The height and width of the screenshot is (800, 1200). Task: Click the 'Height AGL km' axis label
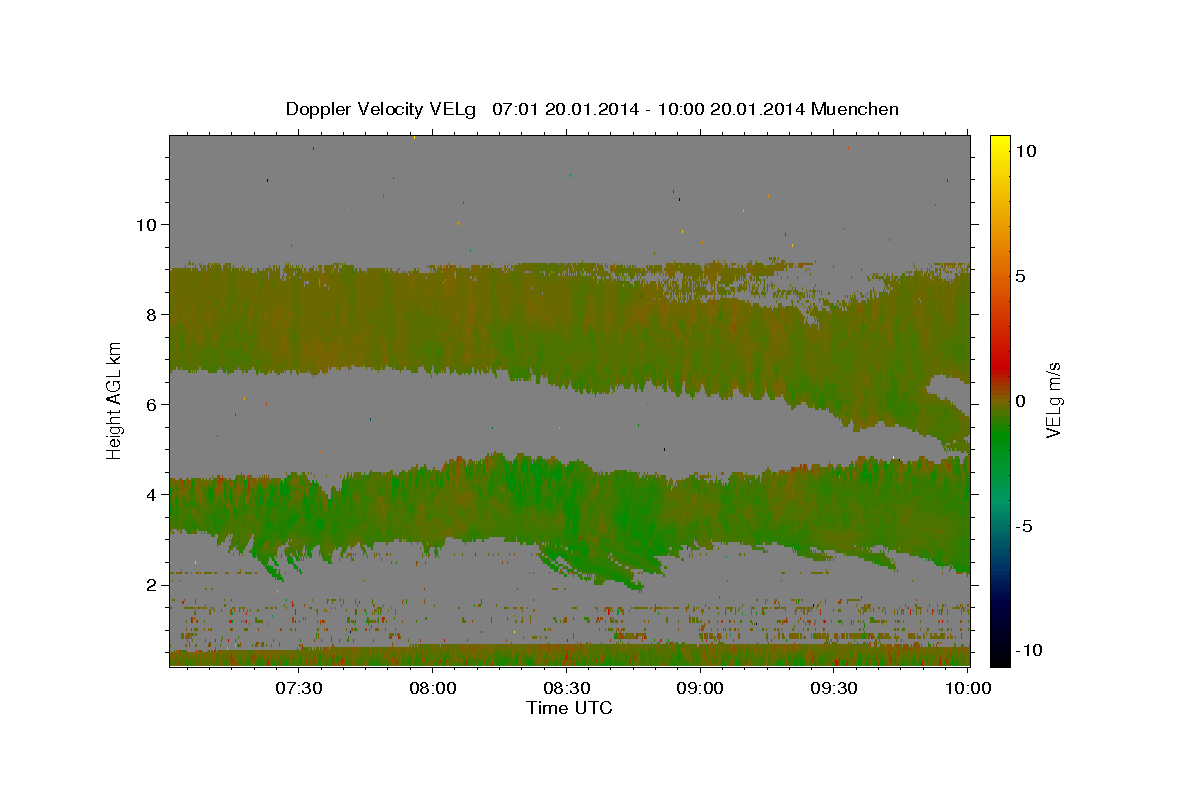tap(115, 400)
